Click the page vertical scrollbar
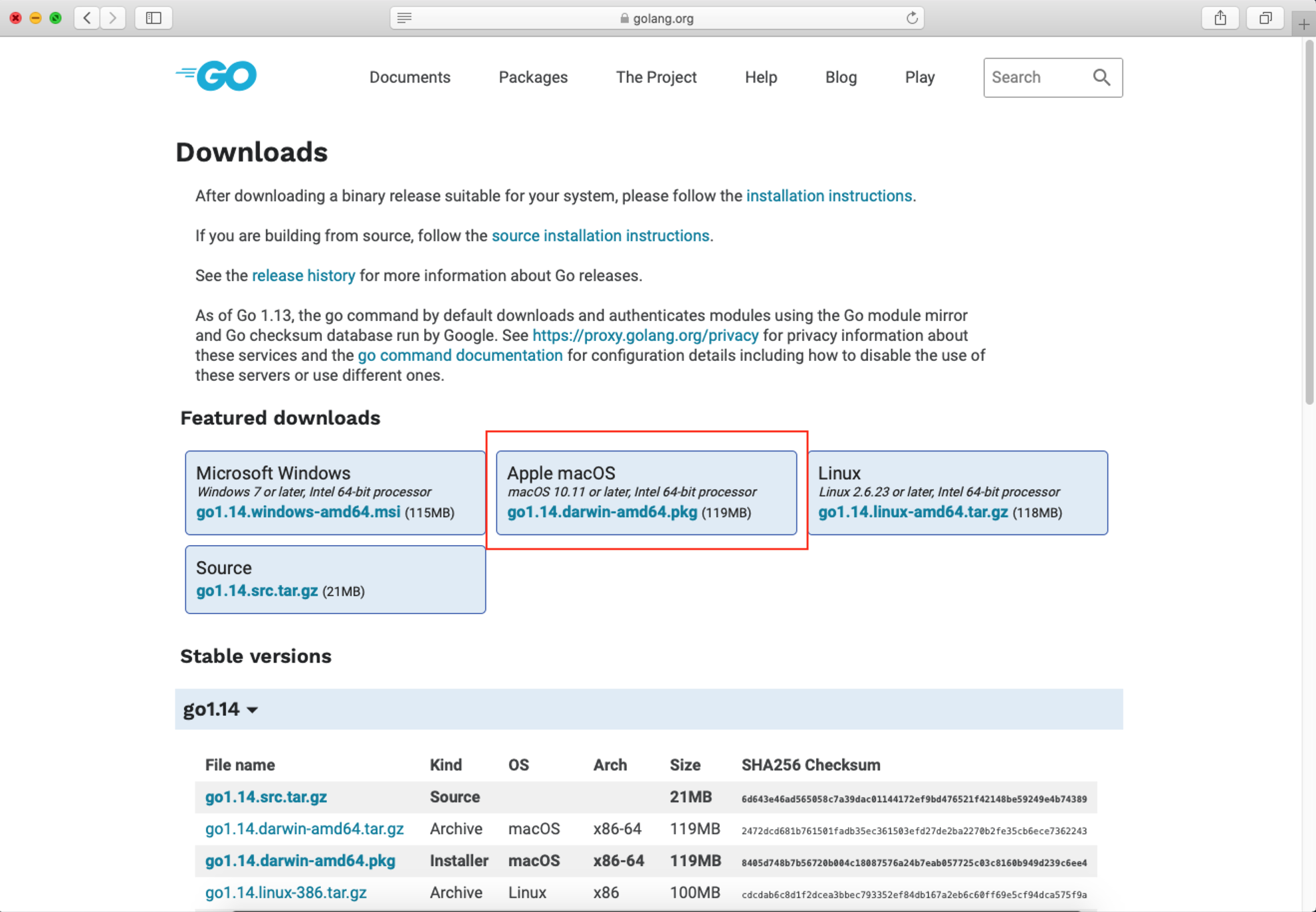This screenshot has width=1316, height=912. pyautogui.click(x=1309, y=223)
